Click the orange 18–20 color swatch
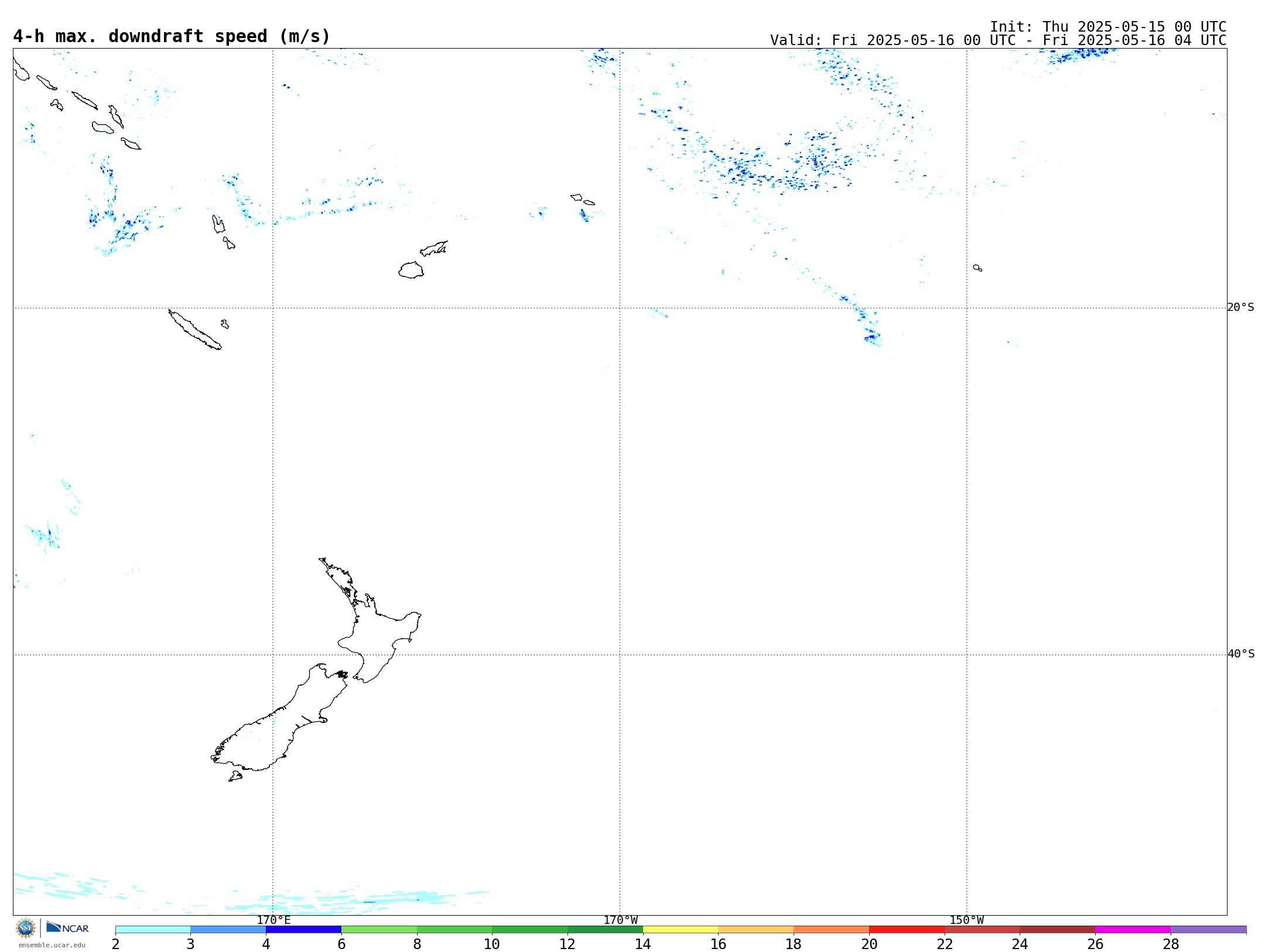This screenshot has width=1265, height=952. coord(832,929)
